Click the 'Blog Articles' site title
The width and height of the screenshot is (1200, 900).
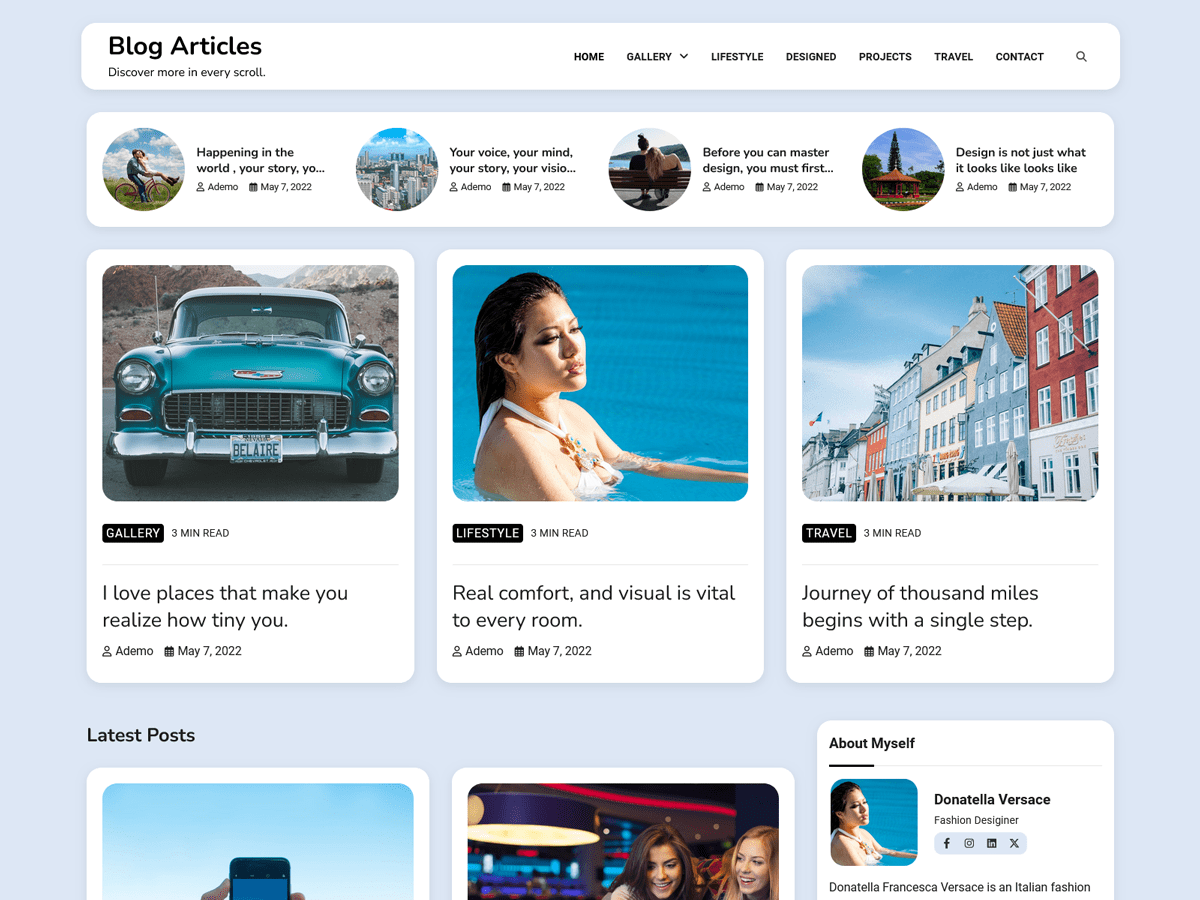click(x=184, y=46)
